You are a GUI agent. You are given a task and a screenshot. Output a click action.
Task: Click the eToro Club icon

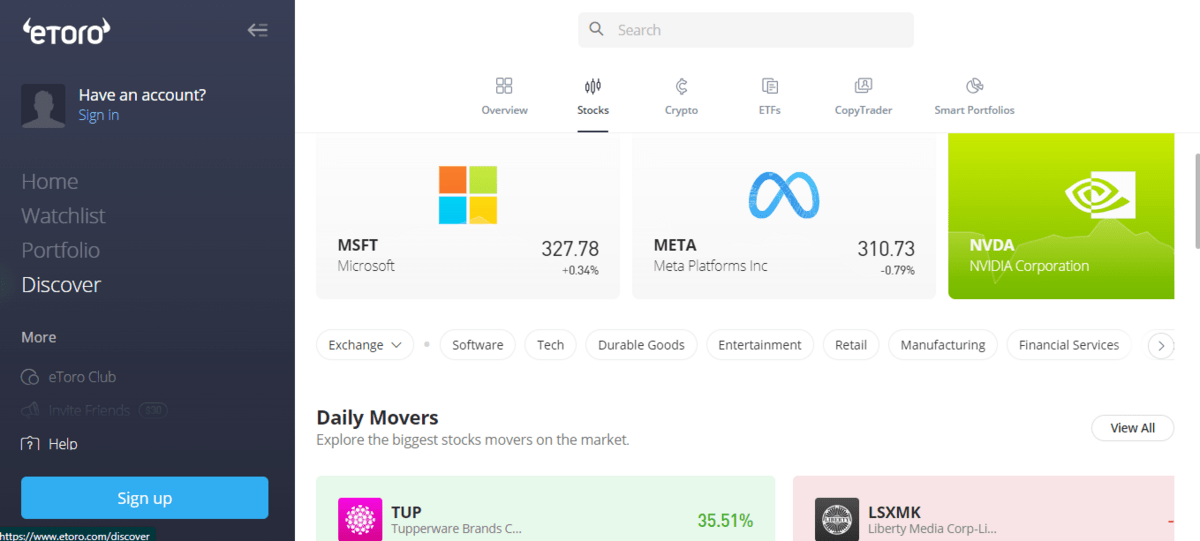[30, 377]
